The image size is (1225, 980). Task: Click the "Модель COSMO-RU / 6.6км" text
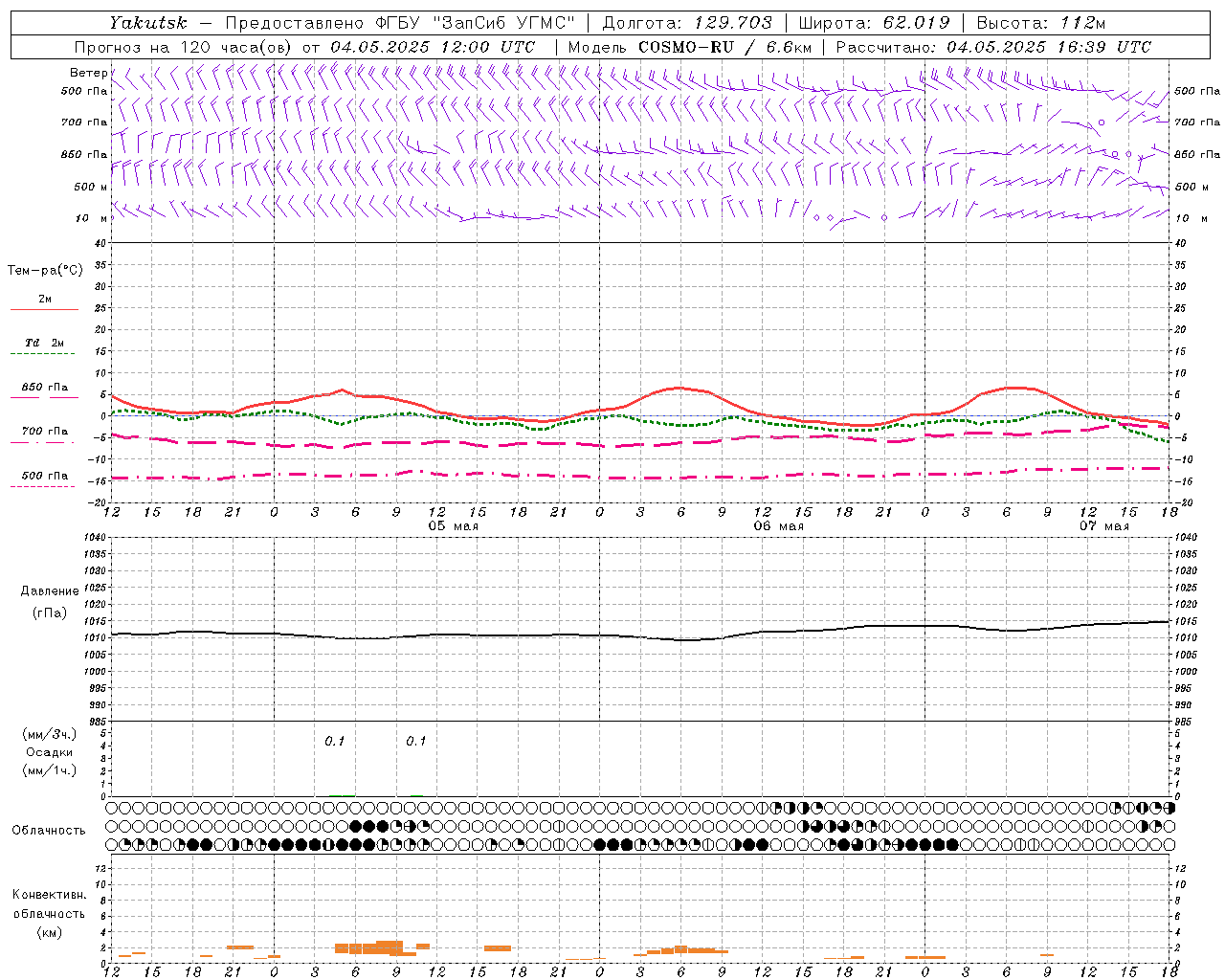(x=689, y=47)
